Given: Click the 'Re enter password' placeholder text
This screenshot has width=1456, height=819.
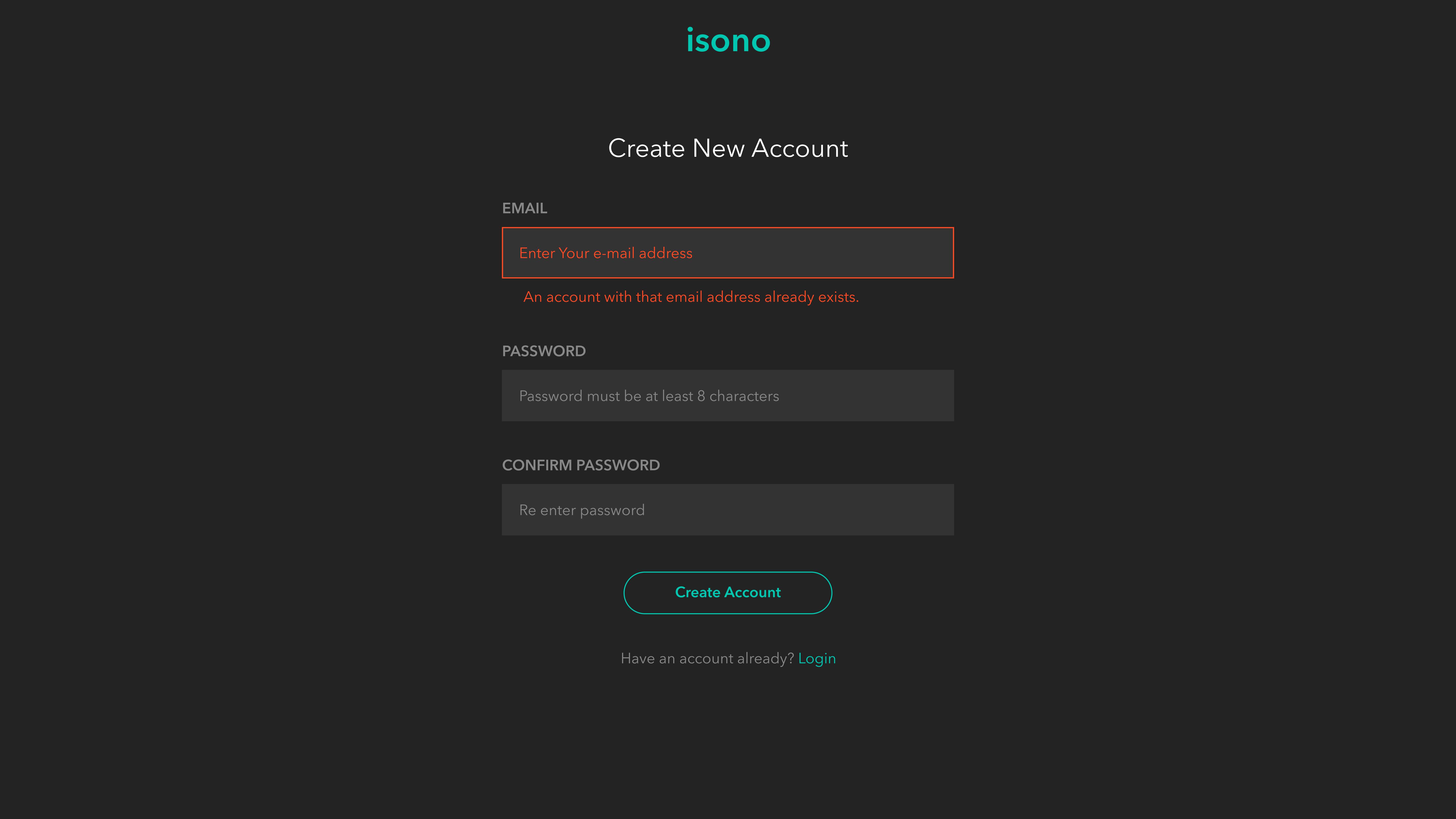Looking at the screenshot, I should click(x=582, y=510).
